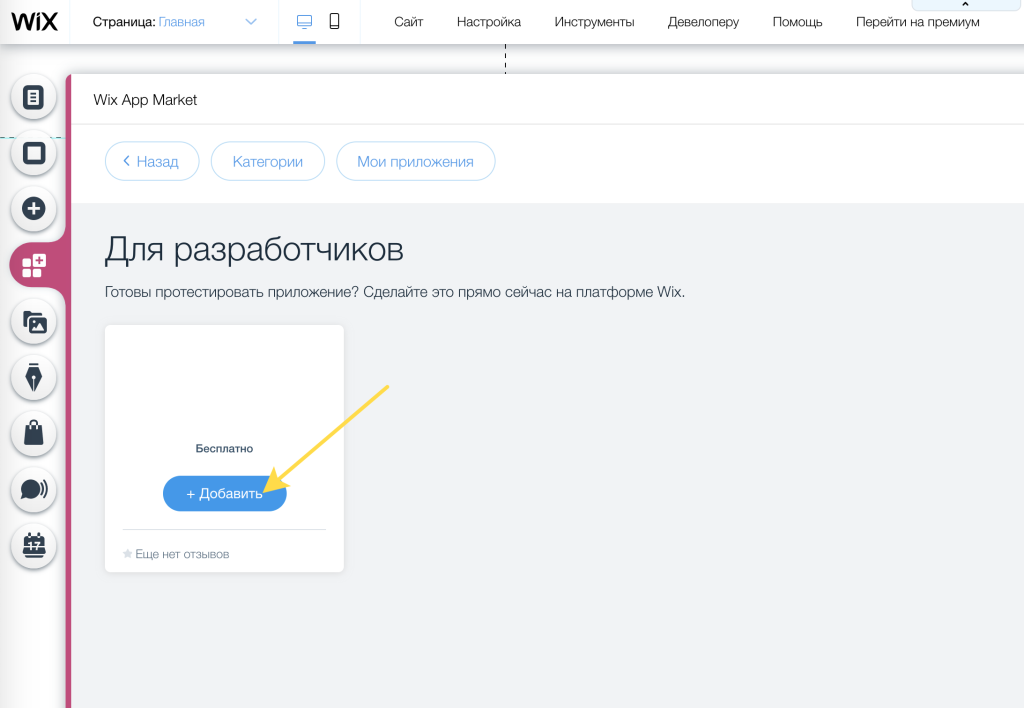Image resolution: width=1024 pixels, height=708 pixels.
Task: Click the Бесплатно label on app card
Action: click(x=224, y=449)
